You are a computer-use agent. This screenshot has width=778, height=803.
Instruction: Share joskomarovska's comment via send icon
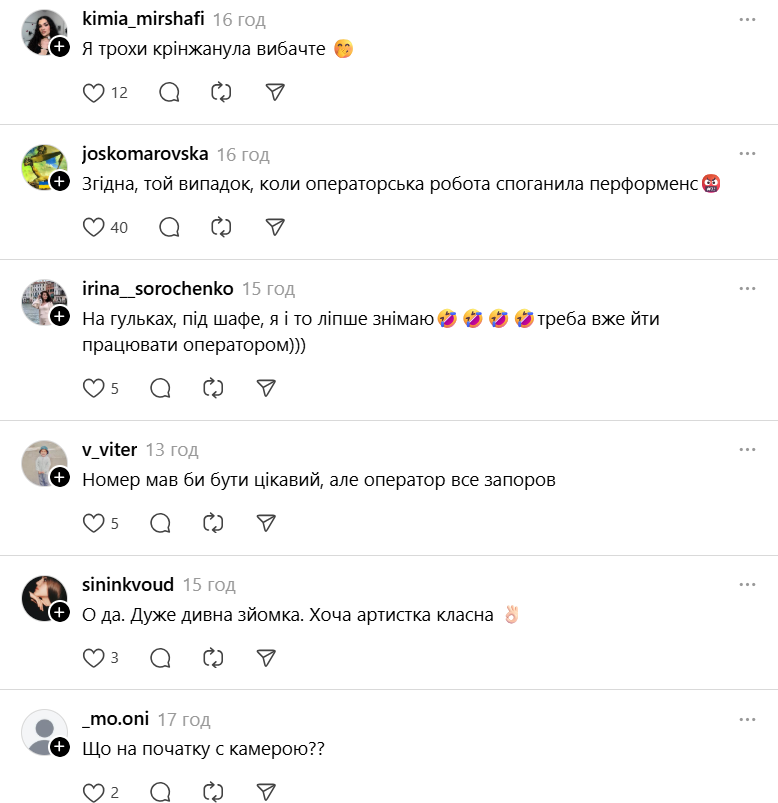(275, 227)
